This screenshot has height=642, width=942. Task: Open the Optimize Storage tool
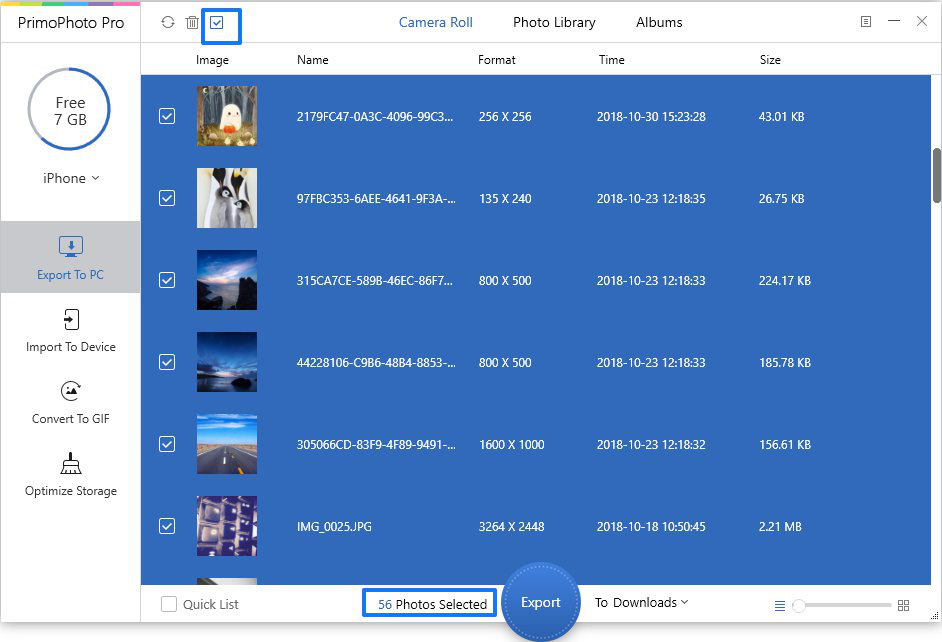[70, 474]
